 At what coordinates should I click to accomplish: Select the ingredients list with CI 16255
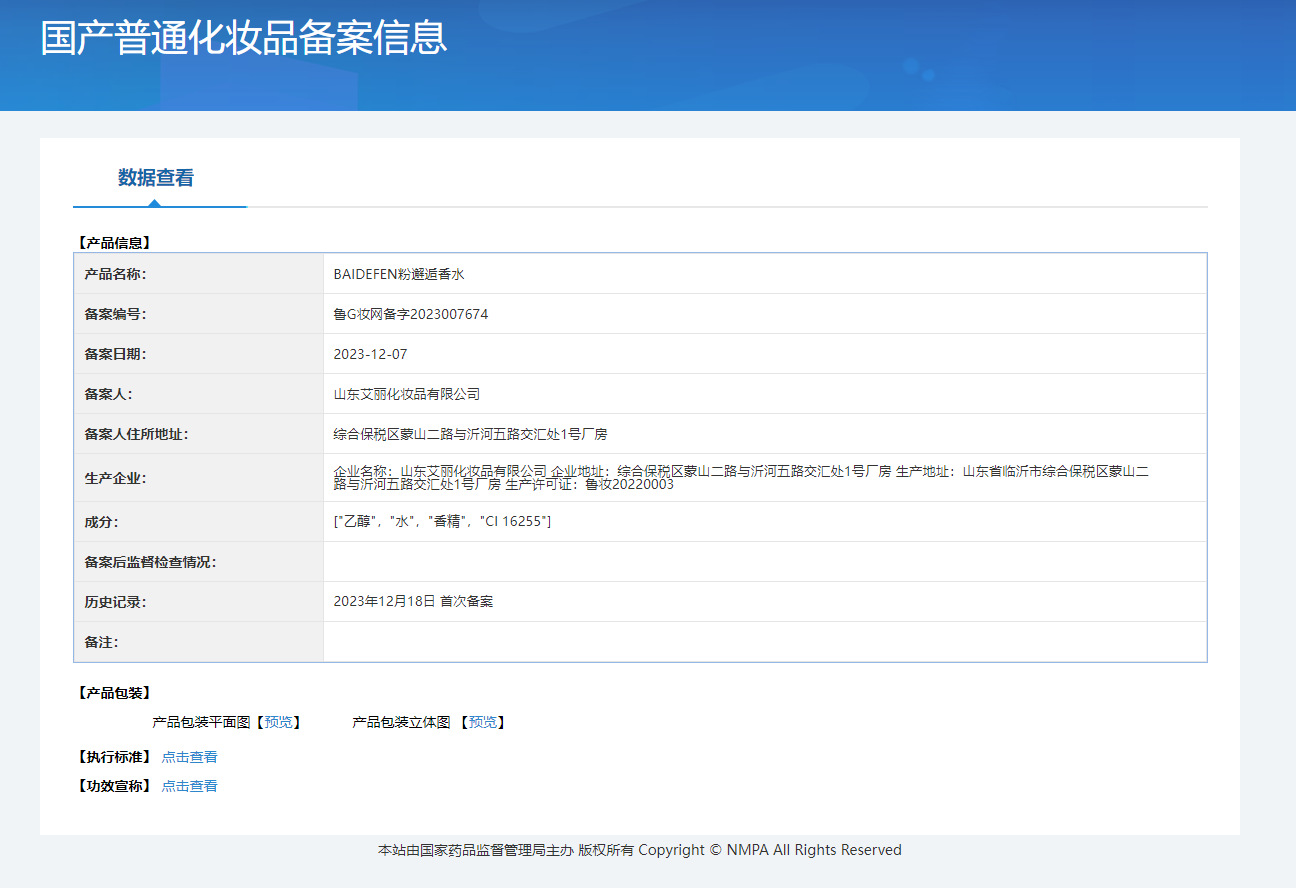click(x=442, y=522)
